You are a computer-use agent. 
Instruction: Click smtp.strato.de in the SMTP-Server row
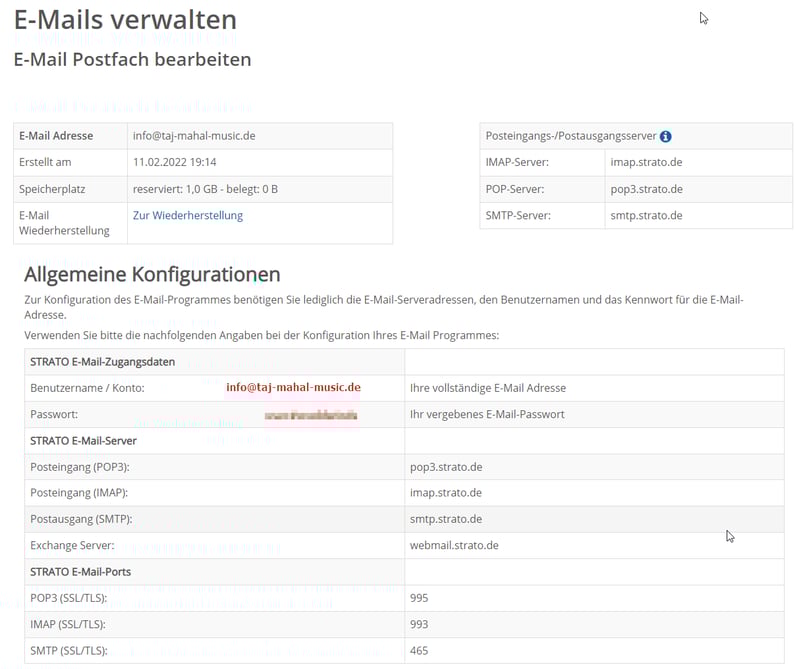(x=646, y=215)
